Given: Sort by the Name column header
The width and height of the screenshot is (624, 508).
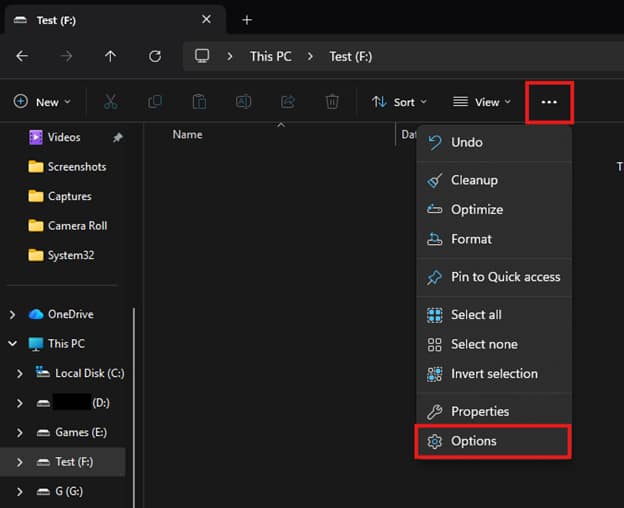Looking at the screenshot, I should [x=187, y=134].
